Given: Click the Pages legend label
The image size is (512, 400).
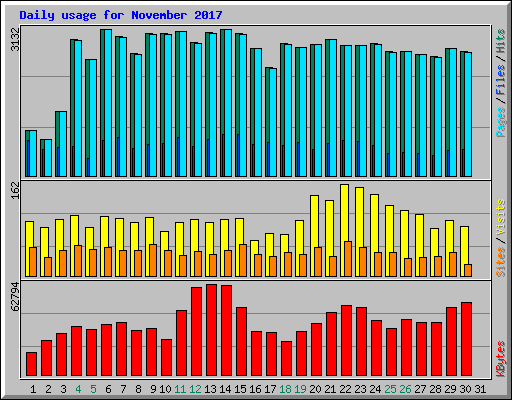Looking at the screenshot, I should (x=500, y=122).
